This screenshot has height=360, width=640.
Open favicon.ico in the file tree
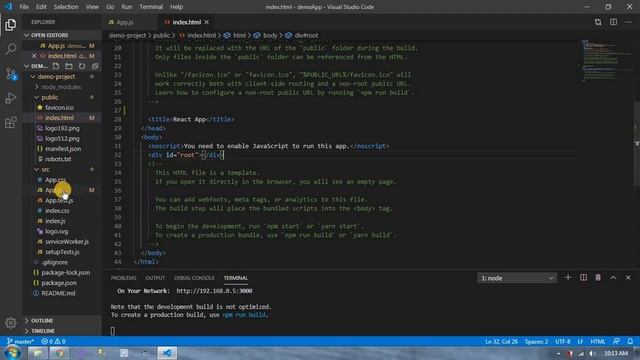pos(60,107)
